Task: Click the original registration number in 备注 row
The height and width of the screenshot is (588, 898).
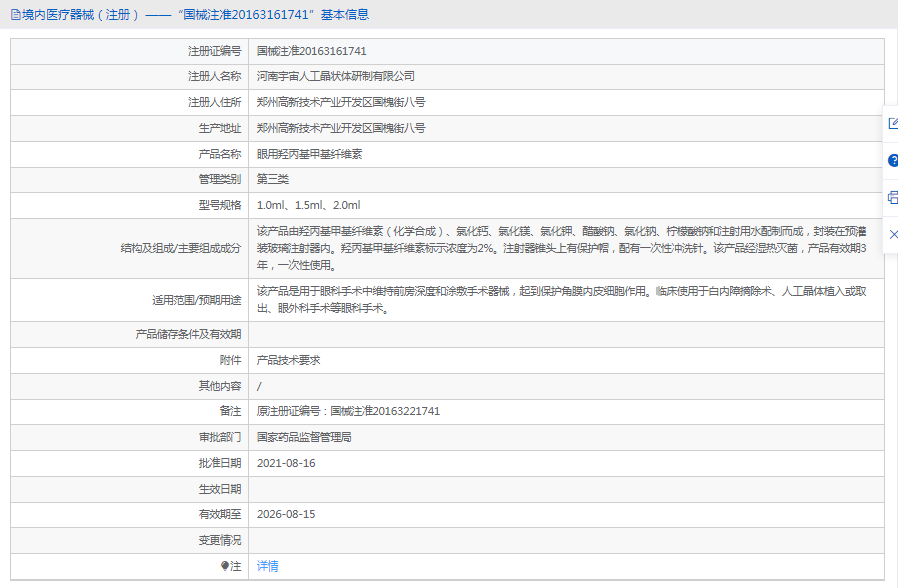Action: pos(348,411)
